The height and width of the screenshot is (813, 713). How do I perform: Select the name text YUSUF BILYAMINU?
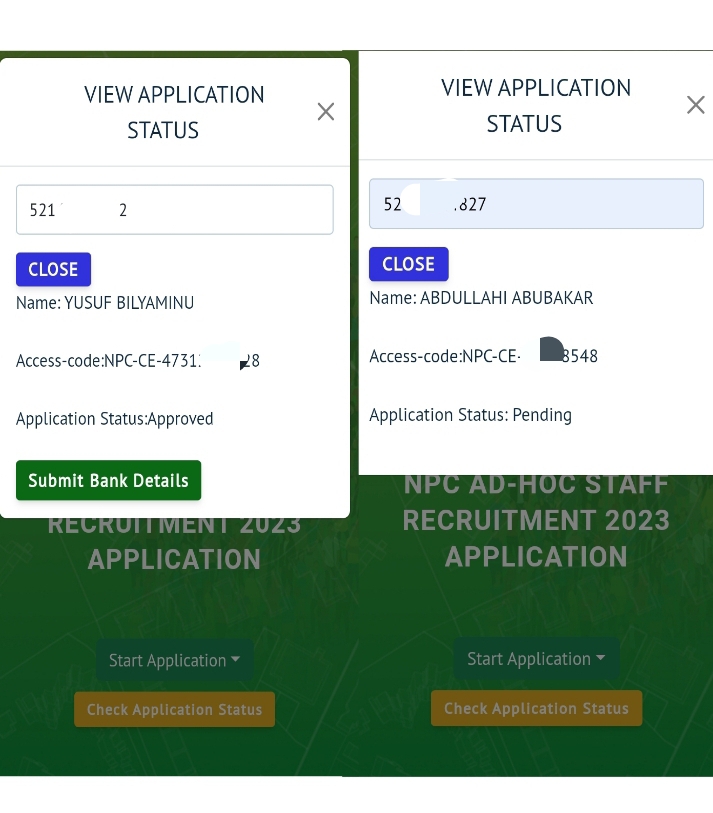point(129,302)
